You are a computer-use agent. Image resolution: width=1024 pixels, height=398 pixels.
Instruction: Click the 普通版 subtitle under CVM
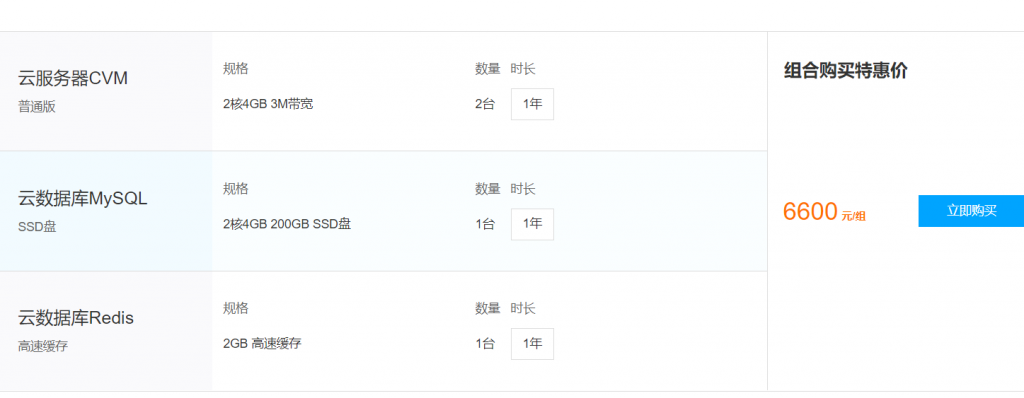37,107
